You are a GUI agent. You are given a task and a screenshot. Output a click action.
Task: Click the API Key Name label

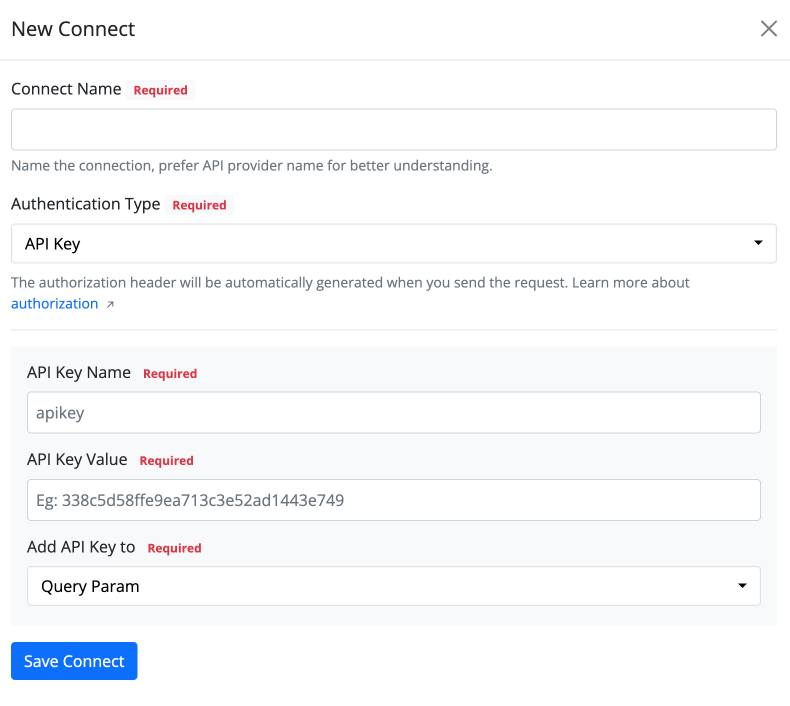[79, 373]
